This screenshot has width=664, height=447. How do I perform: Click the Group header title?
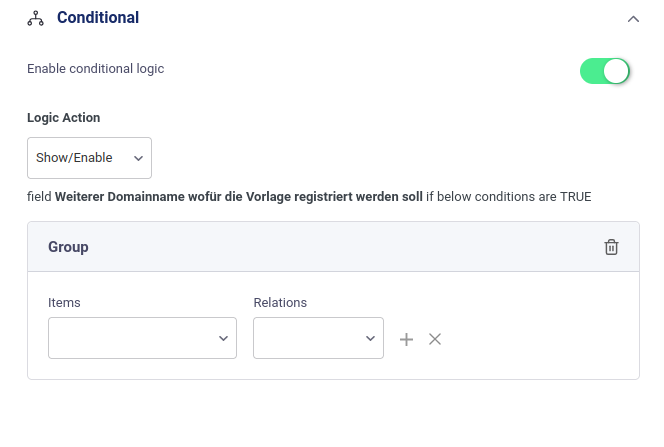click(x=68, y=247)
